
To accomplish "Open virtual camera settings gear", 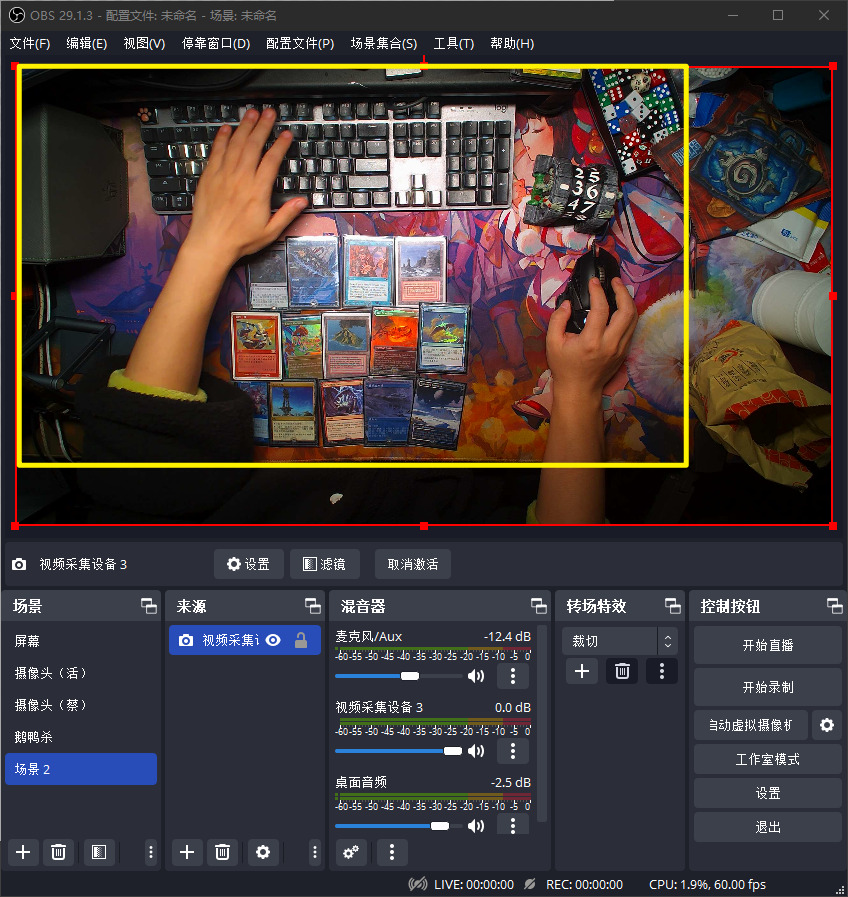I will click(827, 725).
